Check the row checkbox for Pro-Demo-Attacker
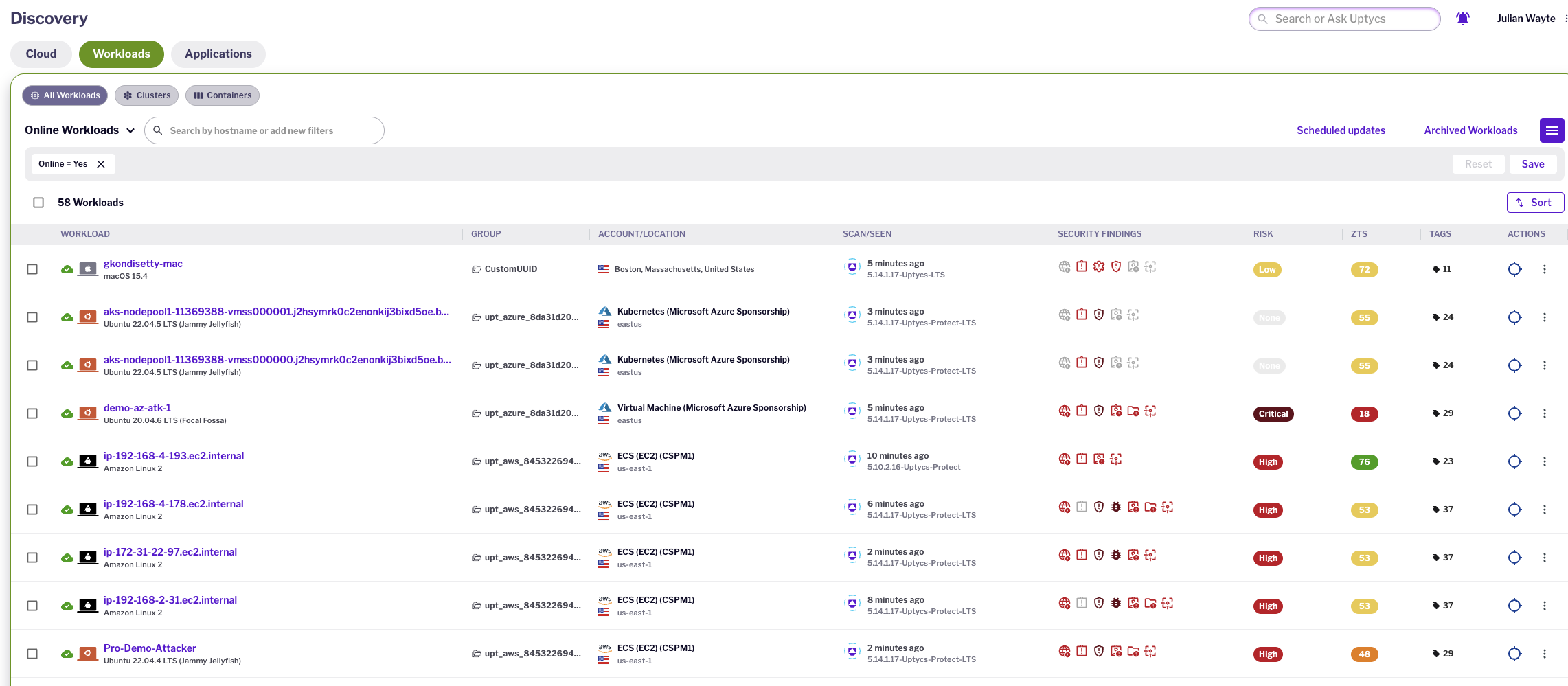This screenshot has height=686, width=1568. [32, 654]
